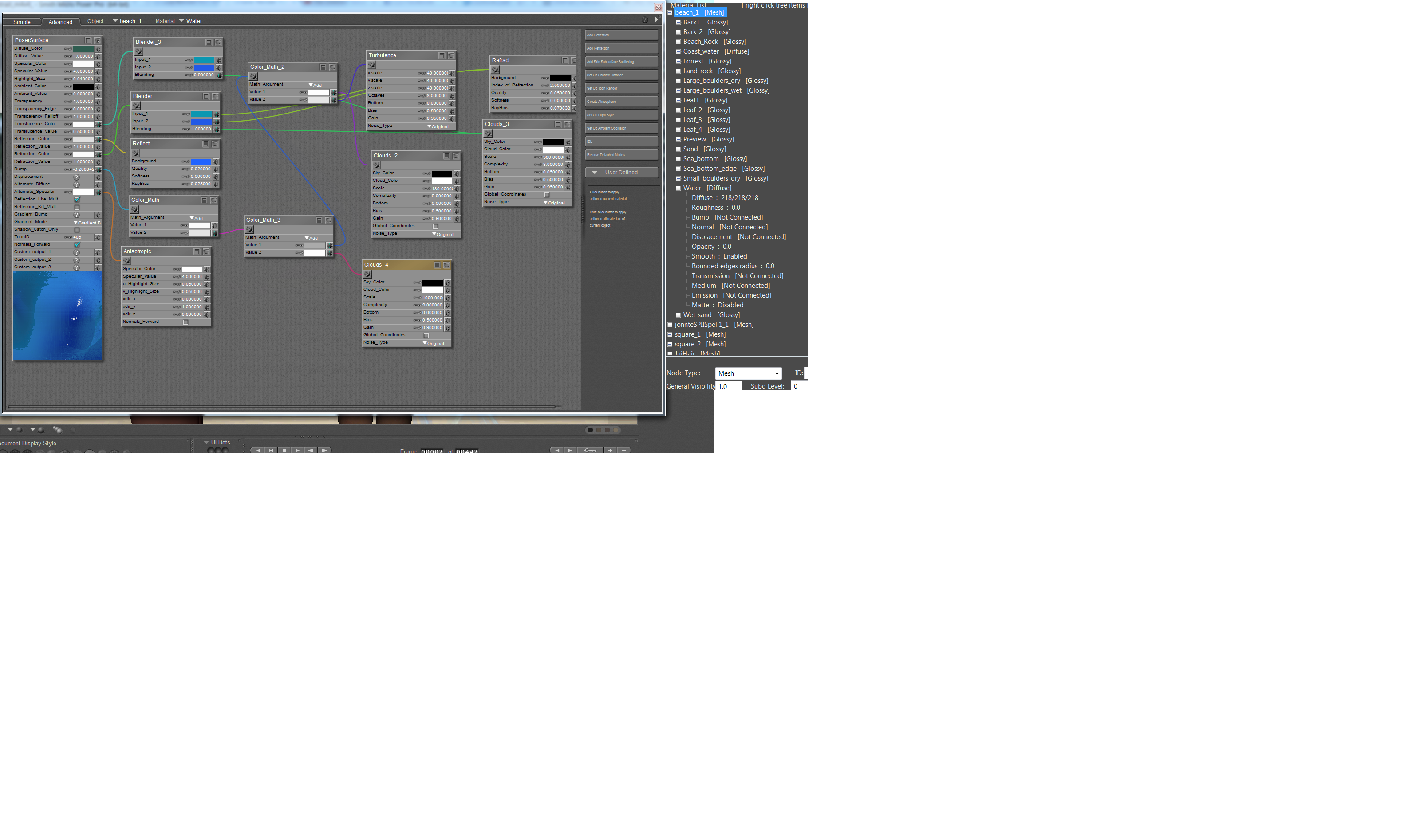
Task: Switch to the Simple tab
Action: tap(21, 22)
